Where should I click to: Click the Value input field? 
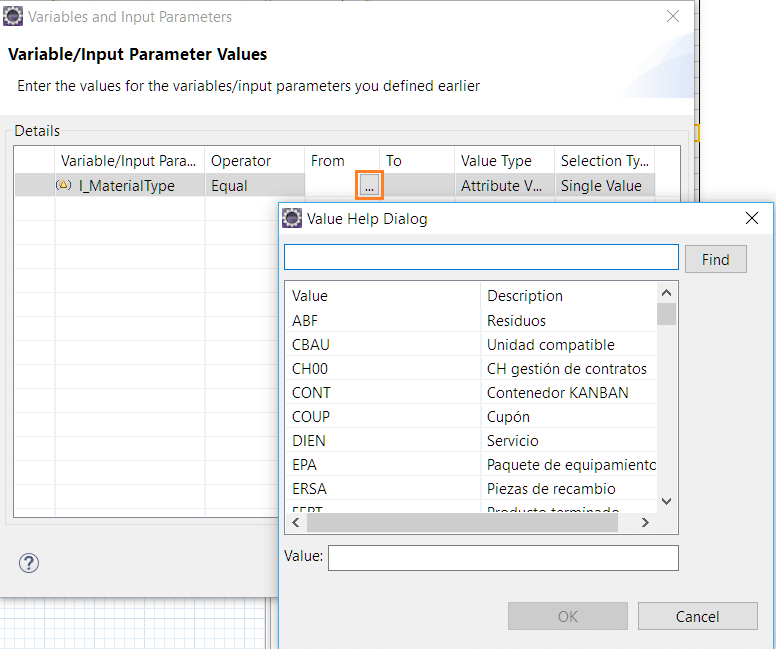click(503, 557)
